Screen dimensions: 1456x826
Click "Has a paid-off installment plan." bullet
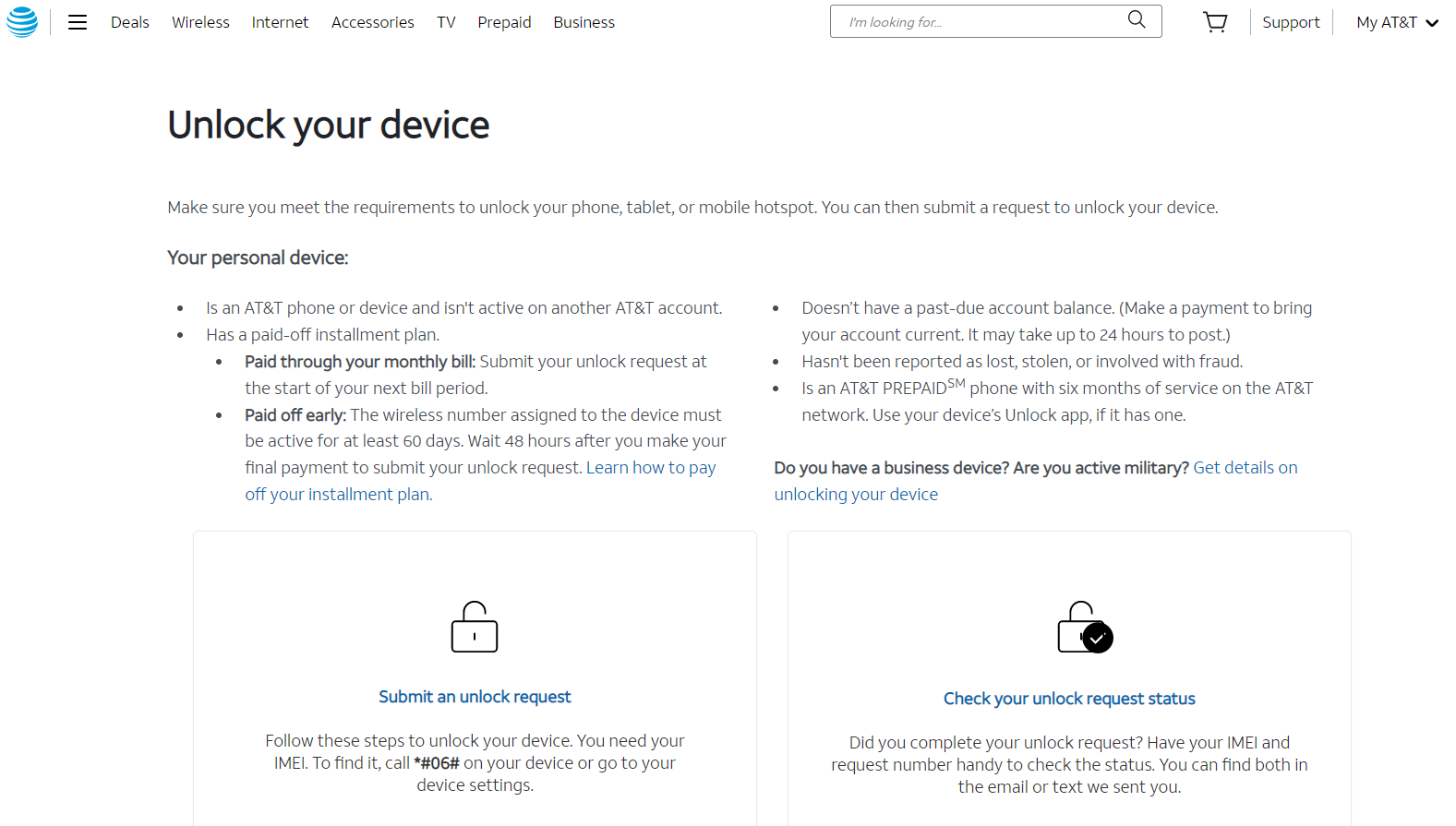[x=323, y=335]
